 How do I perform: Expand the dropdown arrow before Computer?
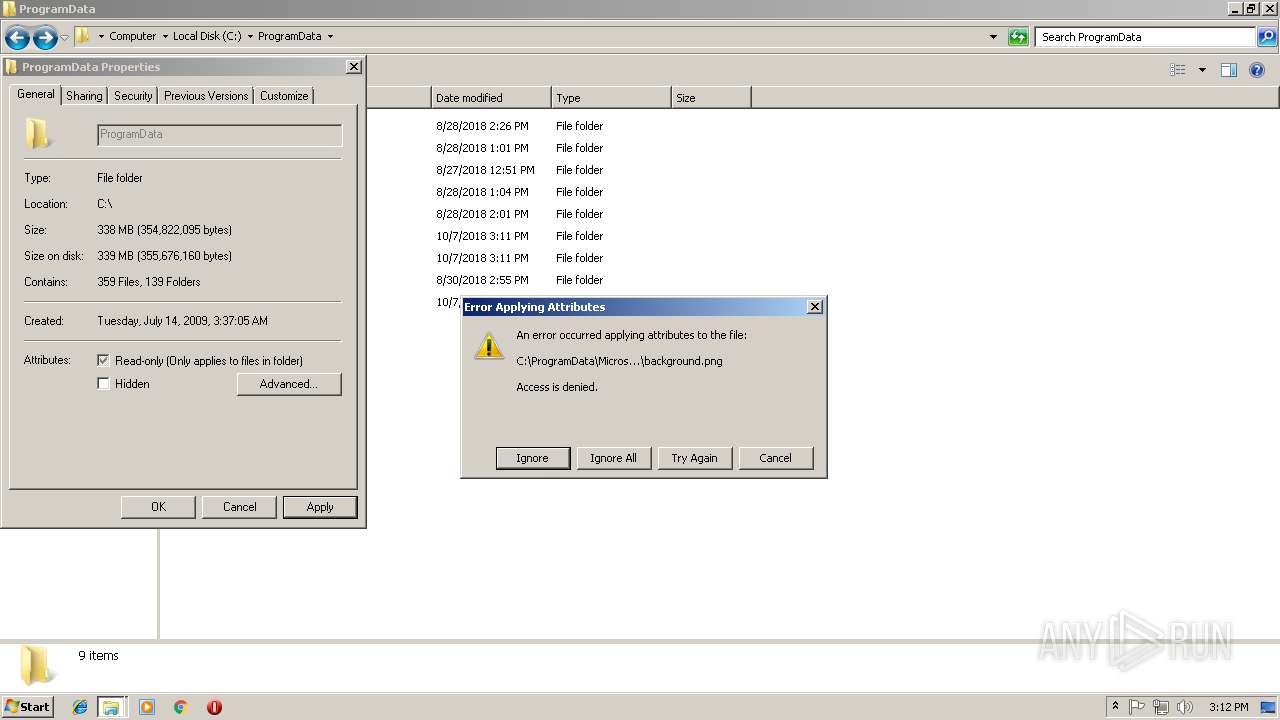point(101,37)
